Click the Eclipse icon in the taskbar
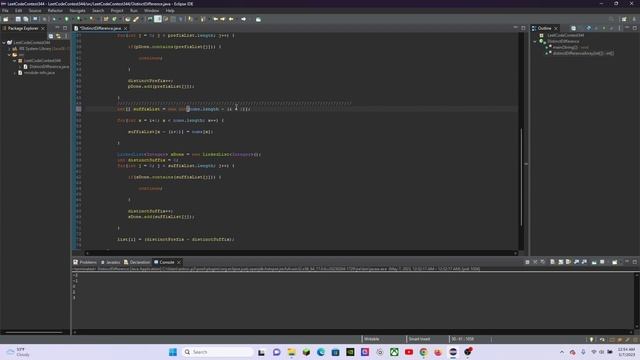The height and width of the screenshot is (360, 640). click(x=453, y=352)
